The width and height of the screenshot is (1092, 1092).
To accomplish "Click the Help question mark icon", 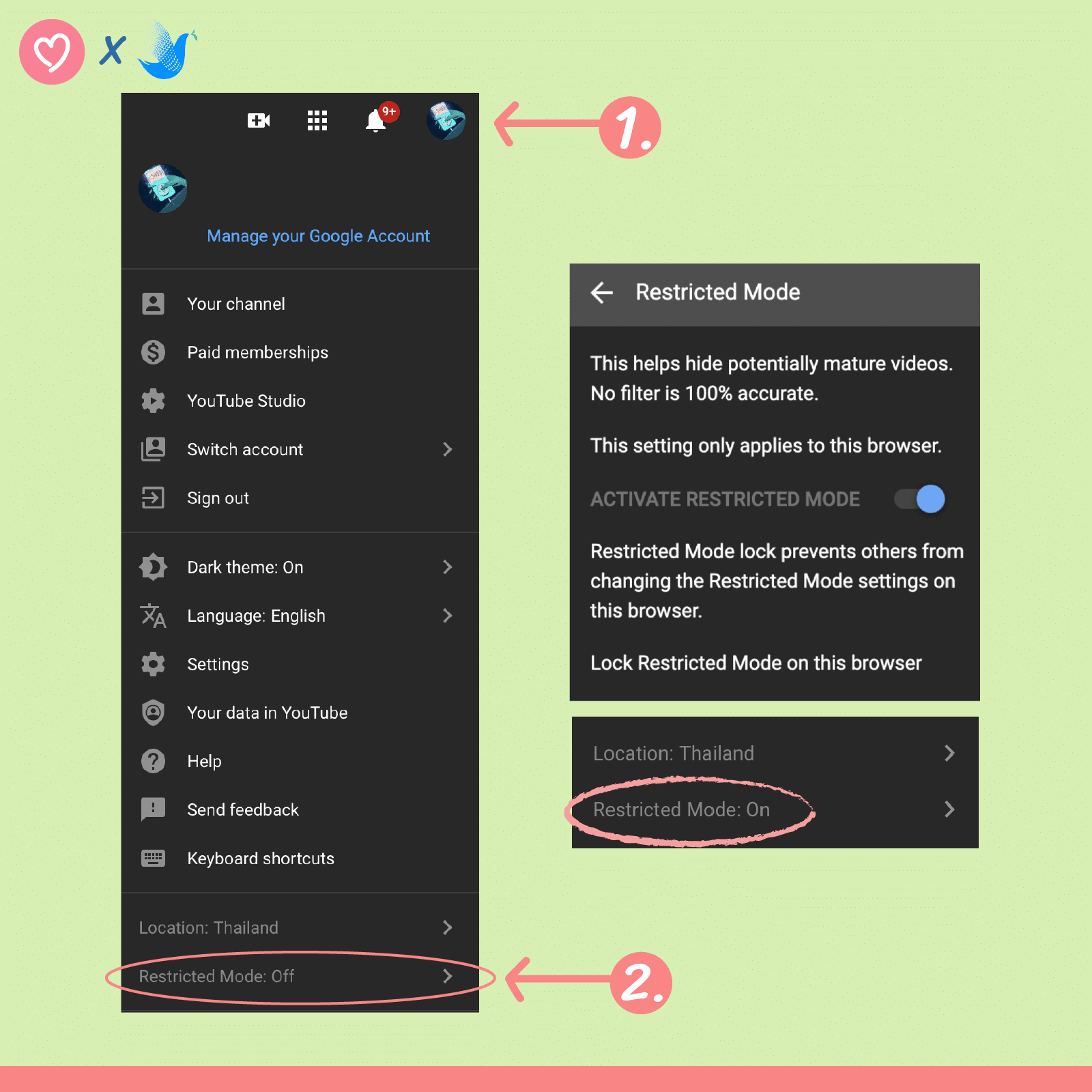I will [x=153, y=761].
